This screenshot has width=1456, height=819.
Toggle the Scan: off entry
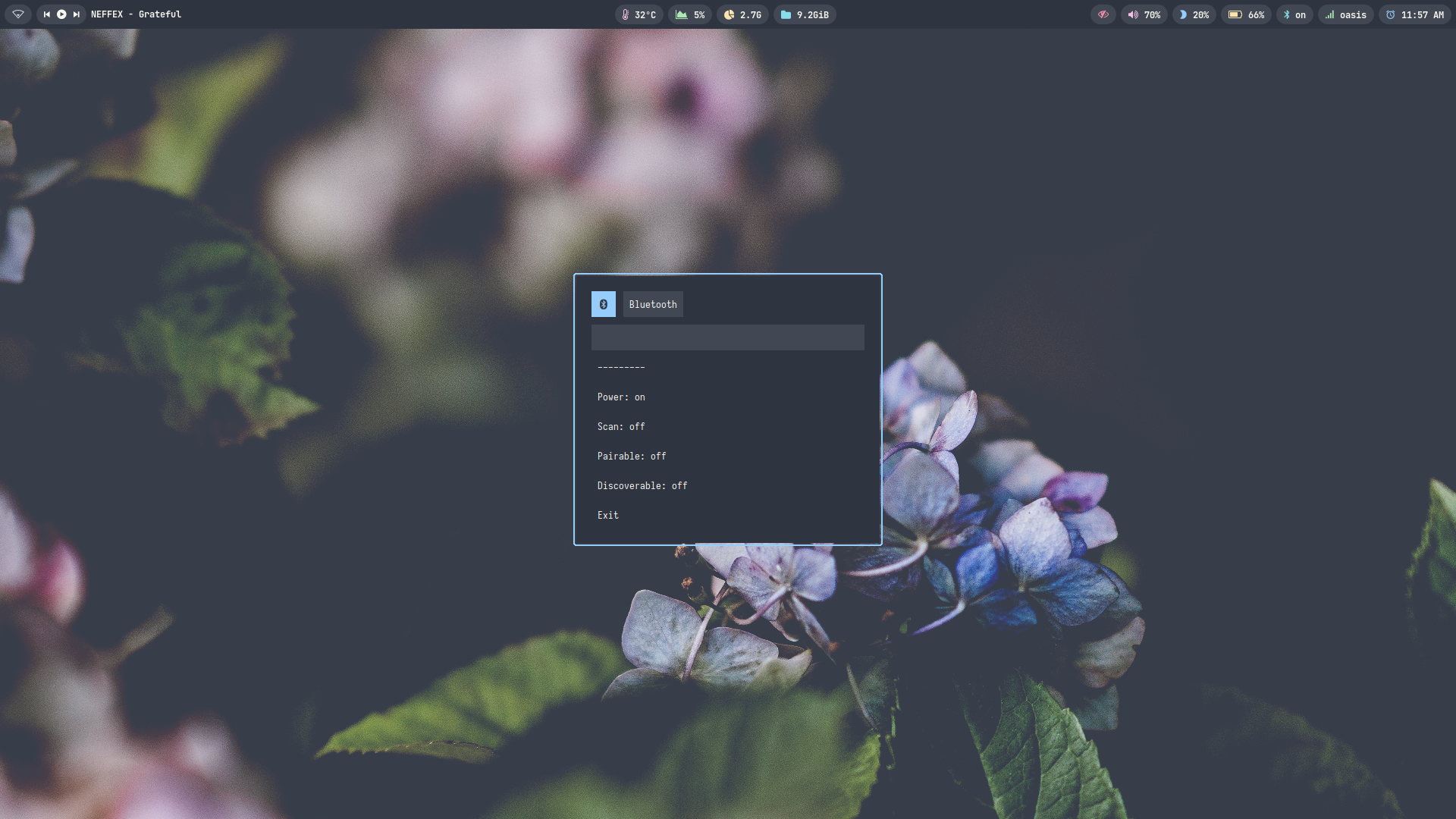coord(621,426)
